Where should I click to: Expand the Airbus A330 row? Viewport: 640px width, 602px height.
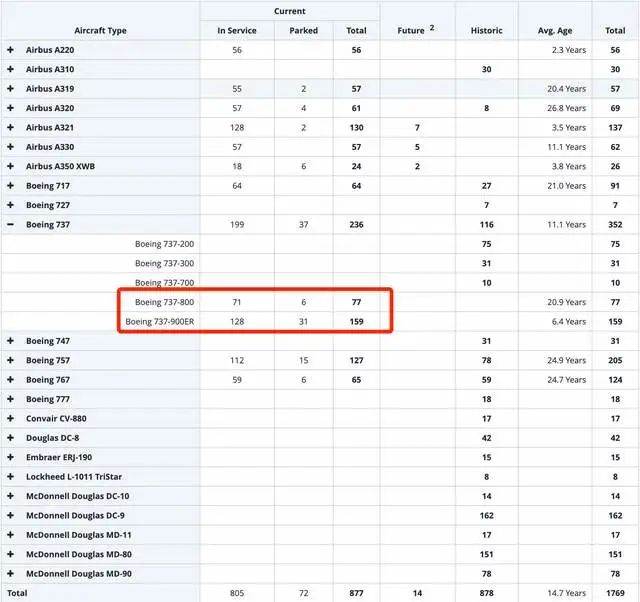pyautogui.click(x=11, y=147)
